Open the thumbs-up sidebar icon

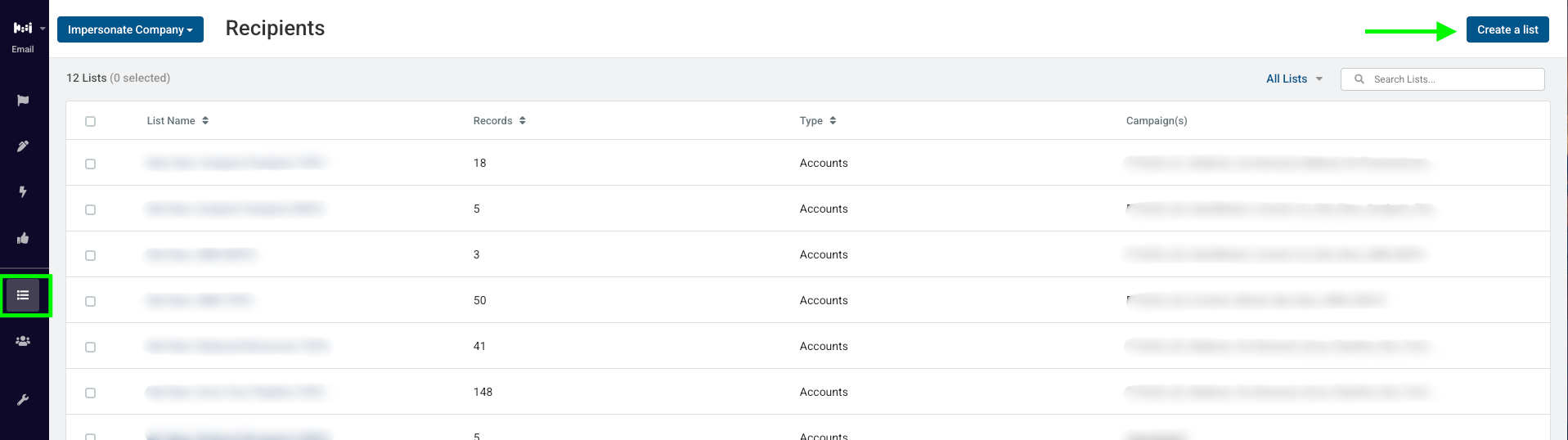pyautogui.click(x=23, y=238)
